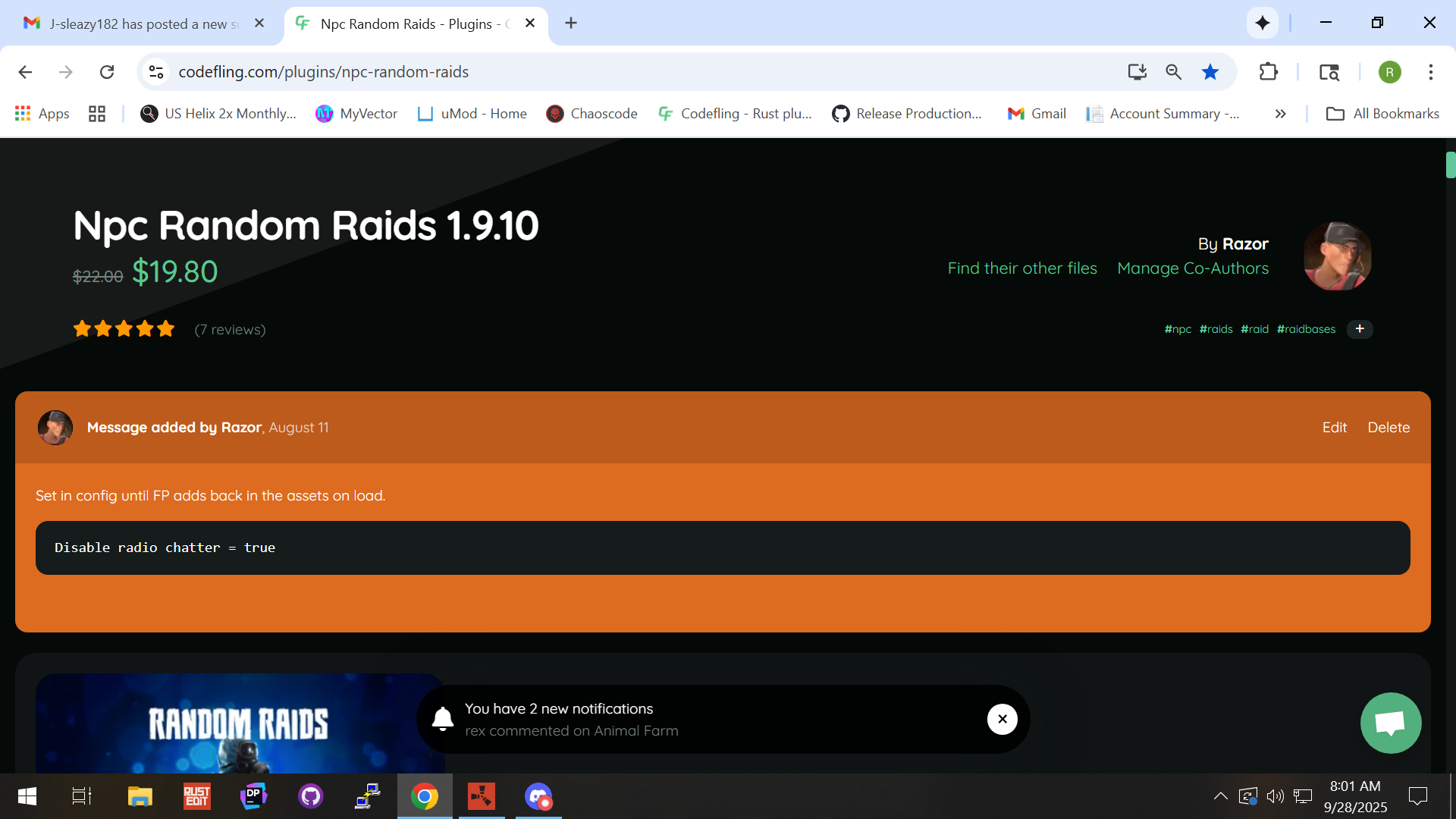Viewport: 1456px width, 819px height.
Task: Click the install app icon in address bar
Action: 1137,72
